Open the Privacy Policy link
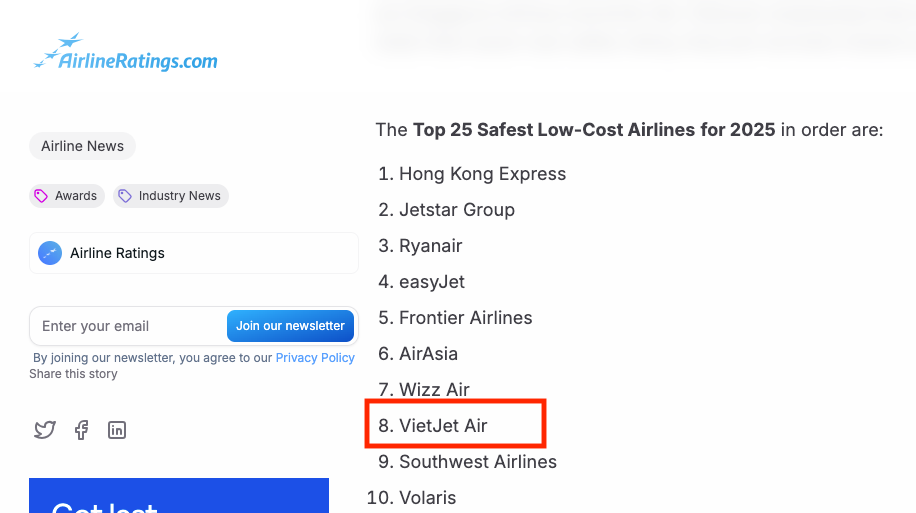The height and width of the screenshot is (513, 916). (x=315, y=358)
